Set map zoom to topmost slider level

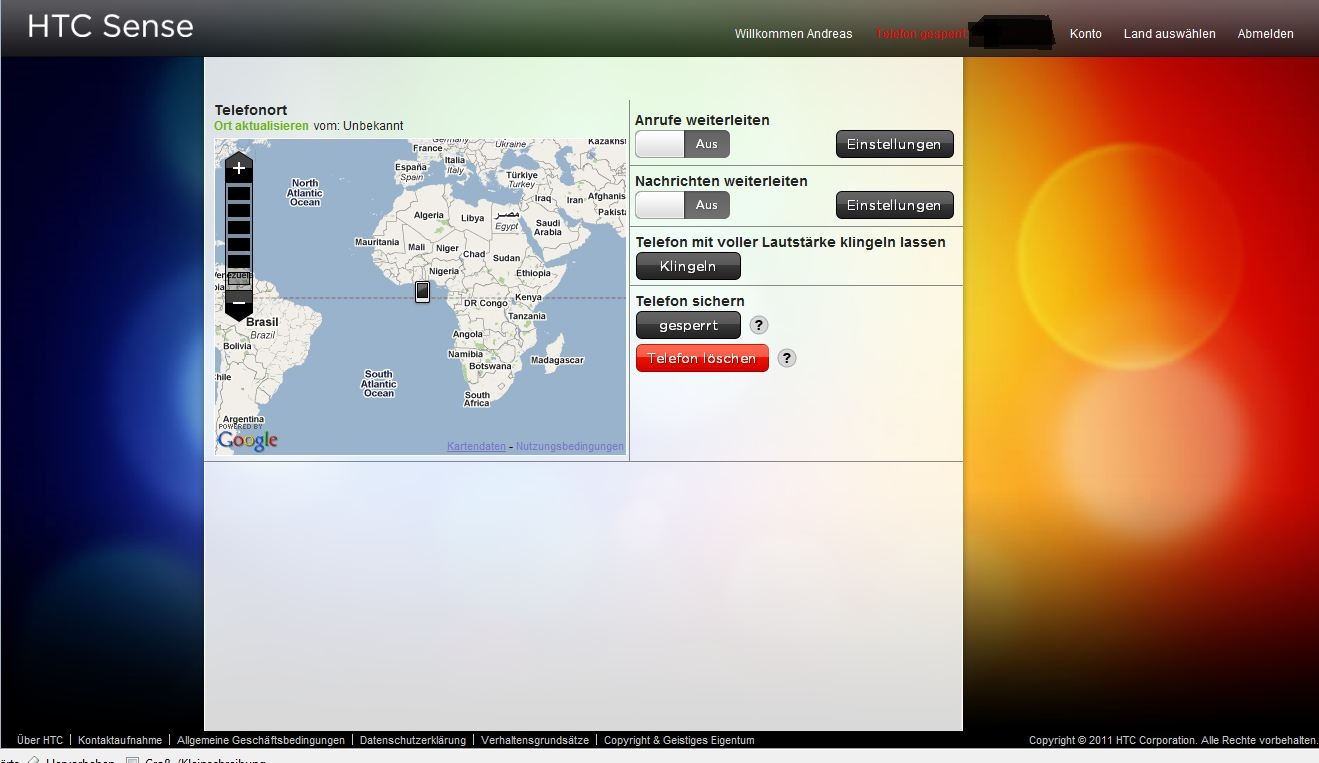click(238, 193)
